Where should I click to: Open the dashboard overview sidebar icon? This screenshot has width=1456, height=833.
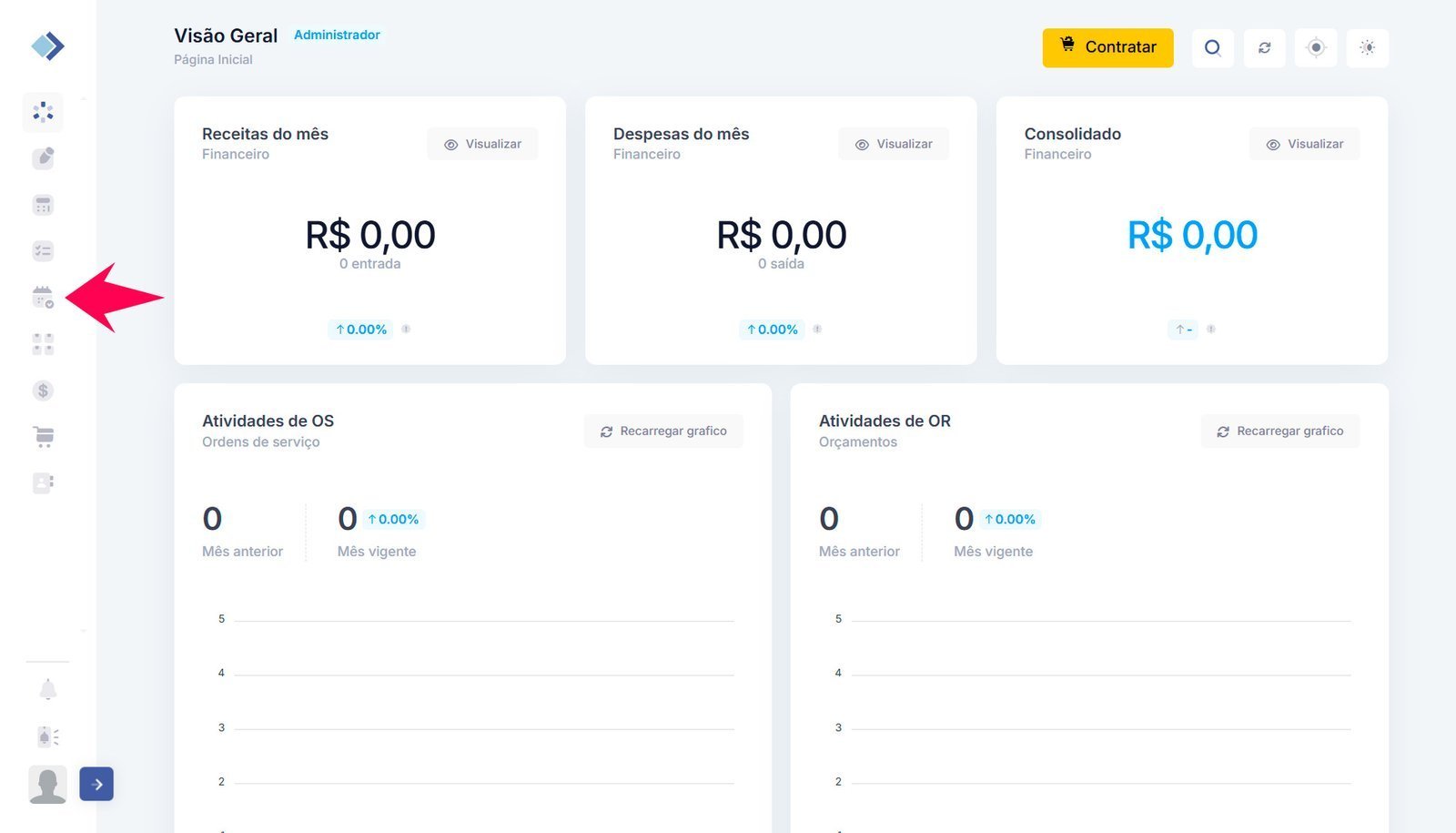[43, 112]
